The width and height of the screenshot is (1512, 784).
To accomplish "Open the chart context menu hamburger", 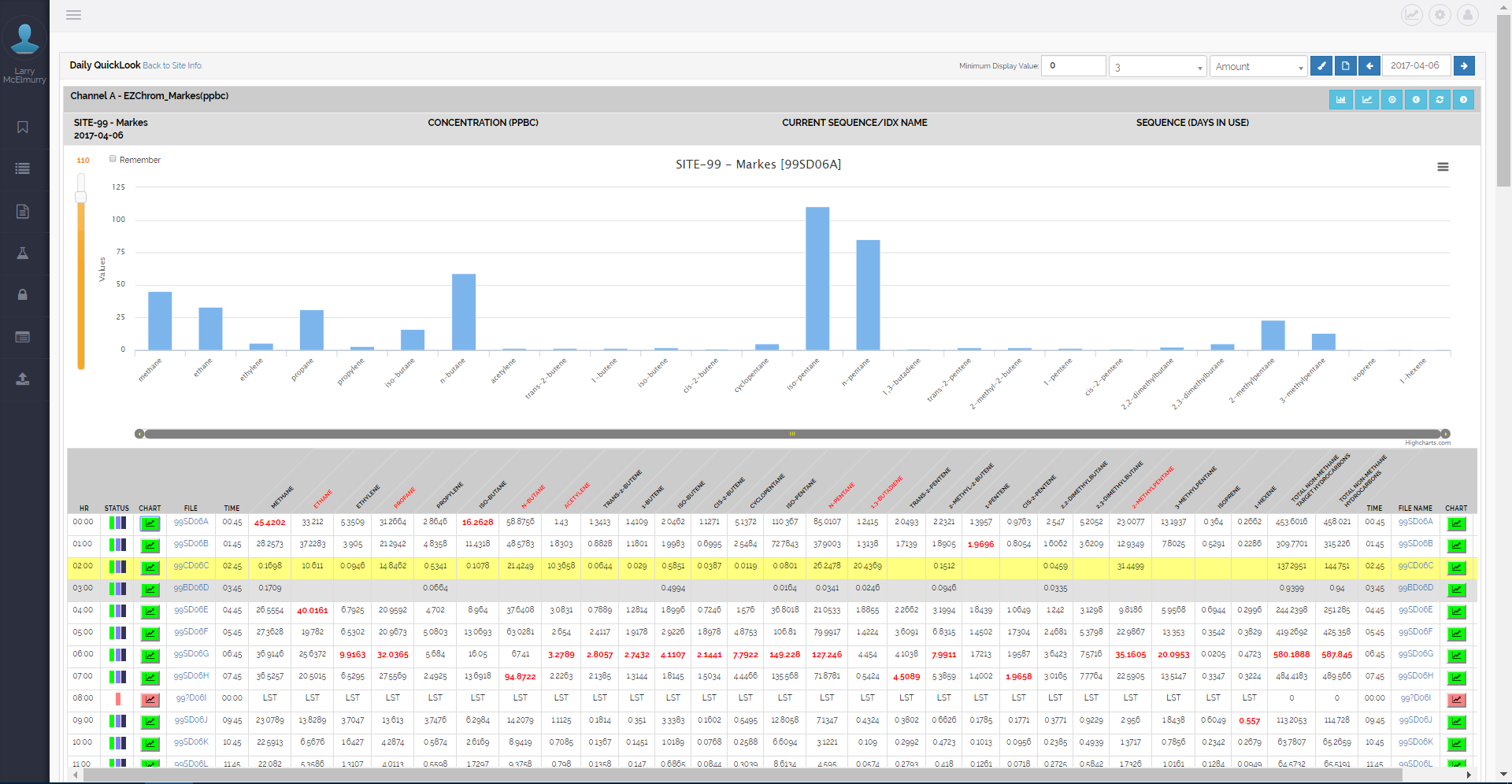I will click(x=1443, y=167).
